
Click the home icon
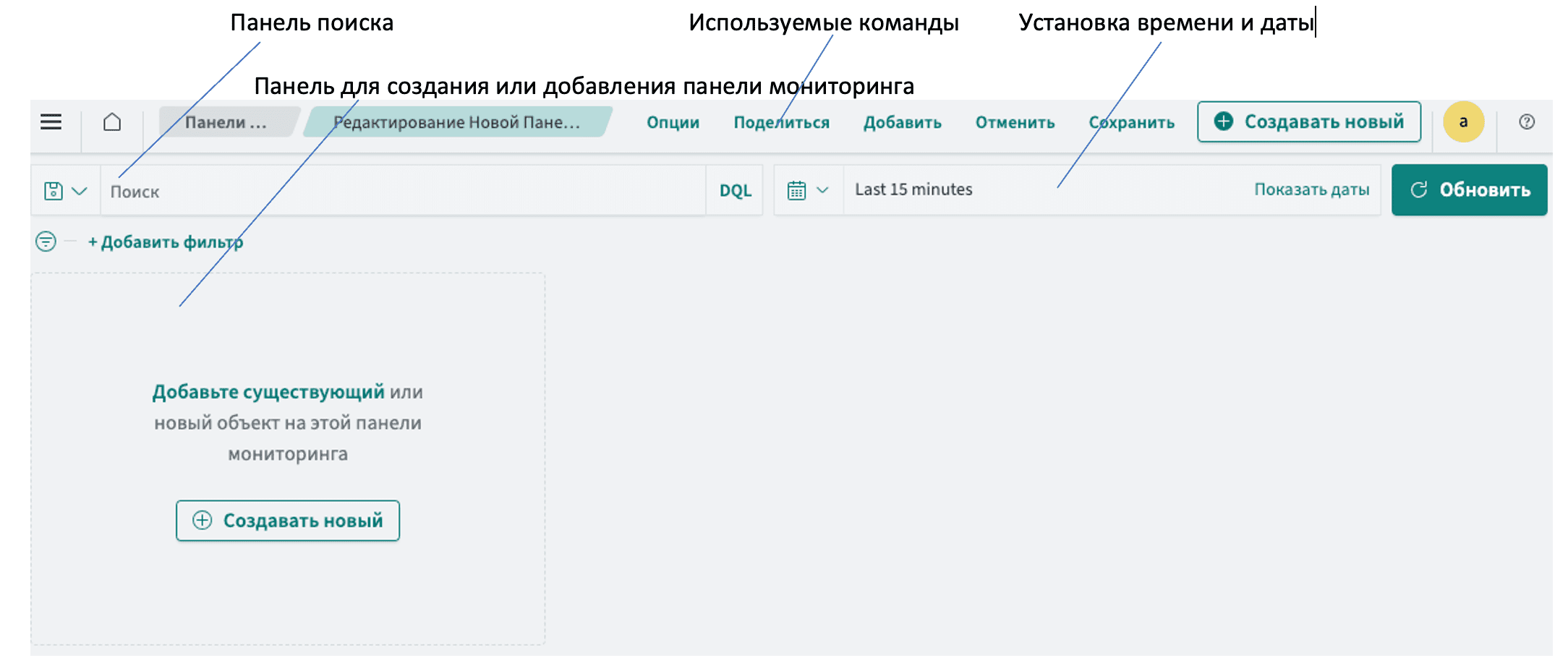112,121
